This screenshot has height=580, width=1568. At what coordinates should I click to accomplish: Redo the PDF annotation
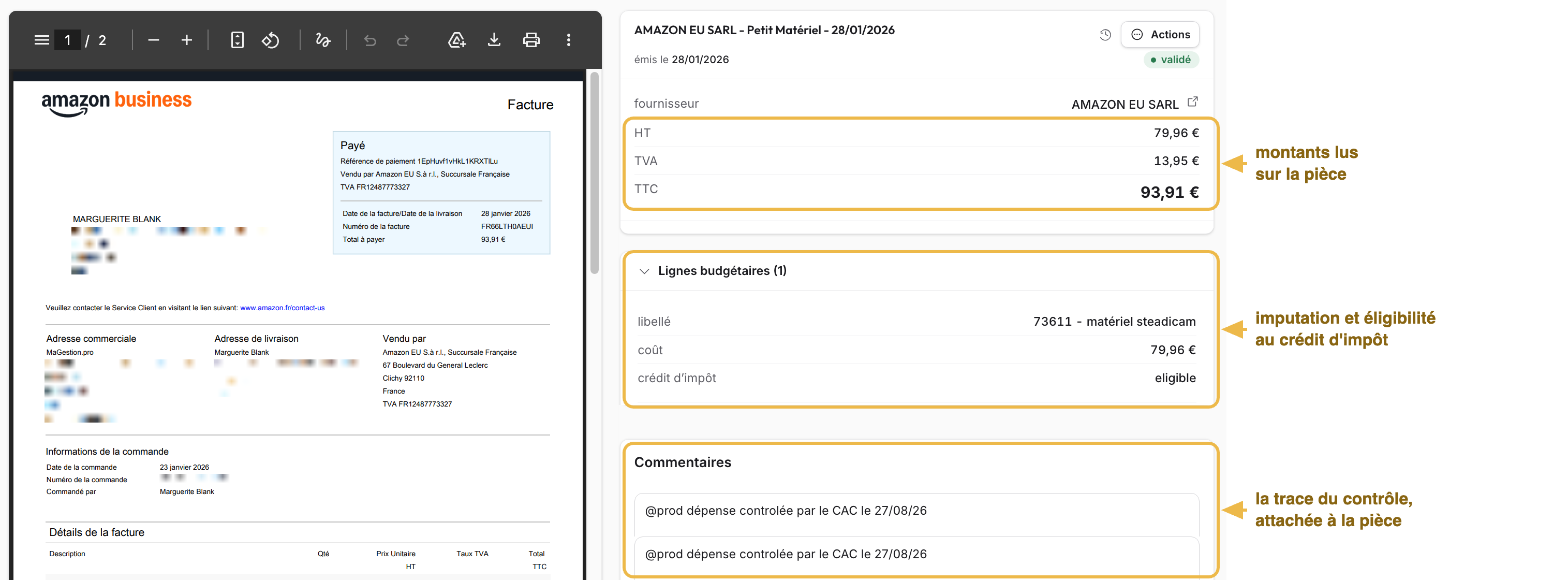coord(403,40)
